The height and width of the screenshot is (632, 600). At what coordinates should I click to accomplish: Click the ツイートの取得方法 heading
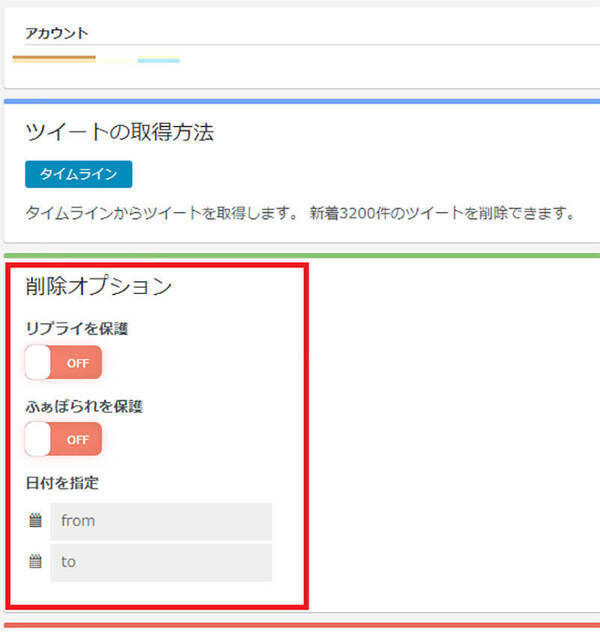[x=119, y=132]
